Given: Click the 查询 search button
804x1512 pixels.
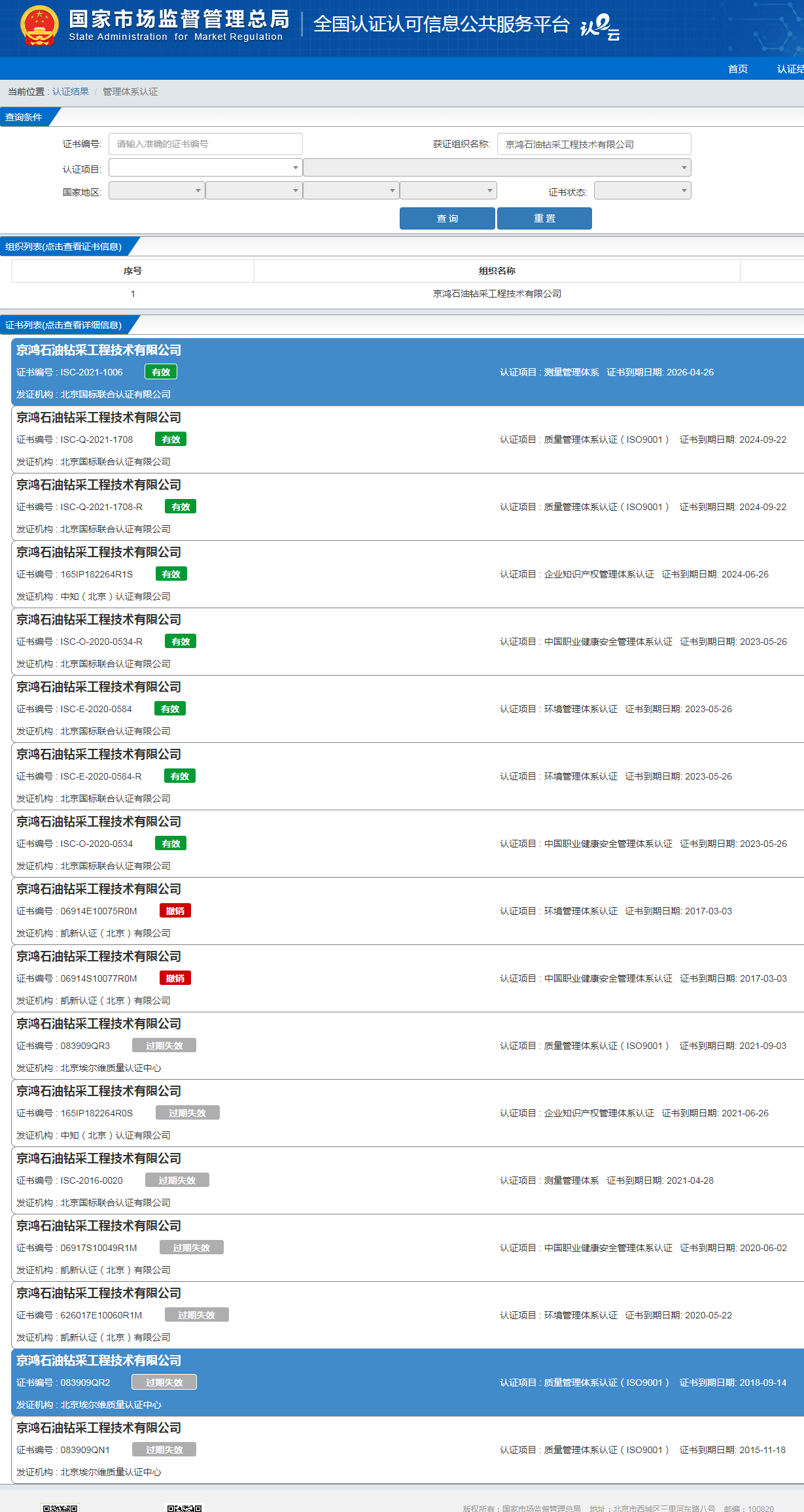Looking at the screenshot, I should tap(447, 218).
